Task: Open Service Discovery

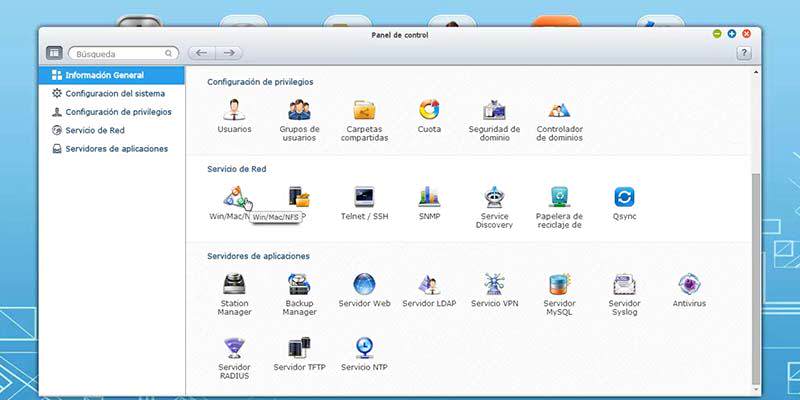Action: 494,197
